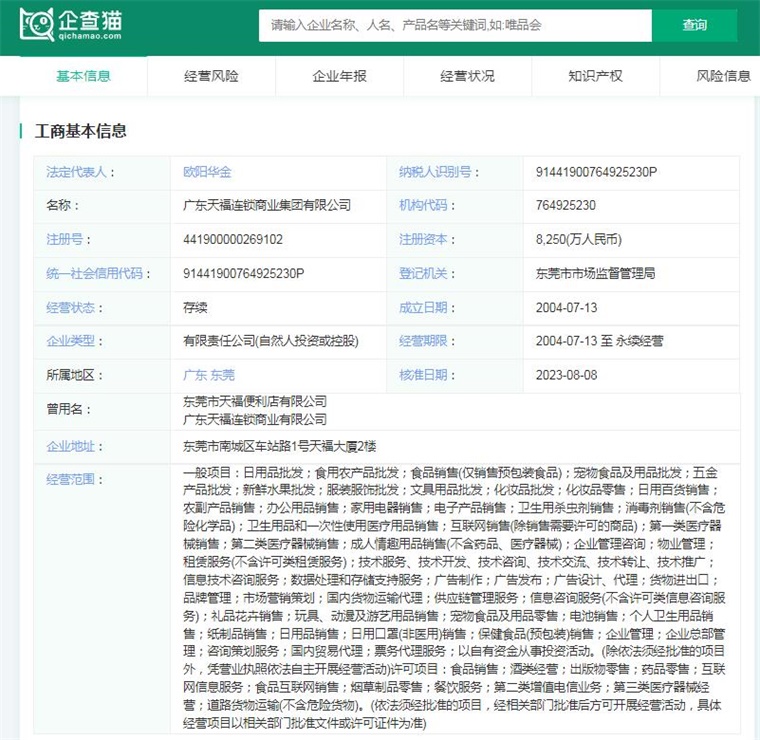Go to the 经营状况 tab
This screenshot has width=760, height=740.
click(467, 76)
